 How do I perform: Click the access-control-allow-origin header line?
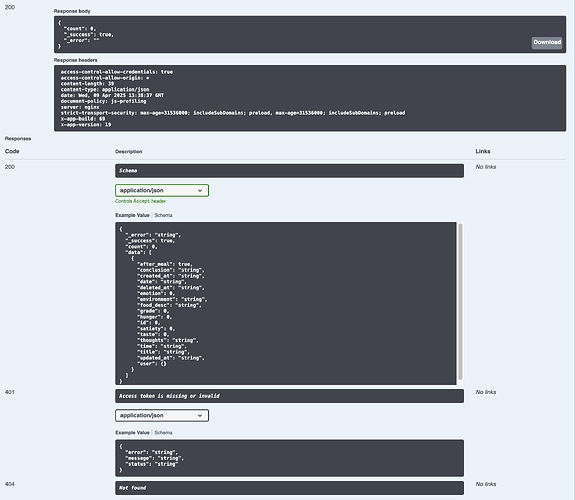click(x=105, y=78)
